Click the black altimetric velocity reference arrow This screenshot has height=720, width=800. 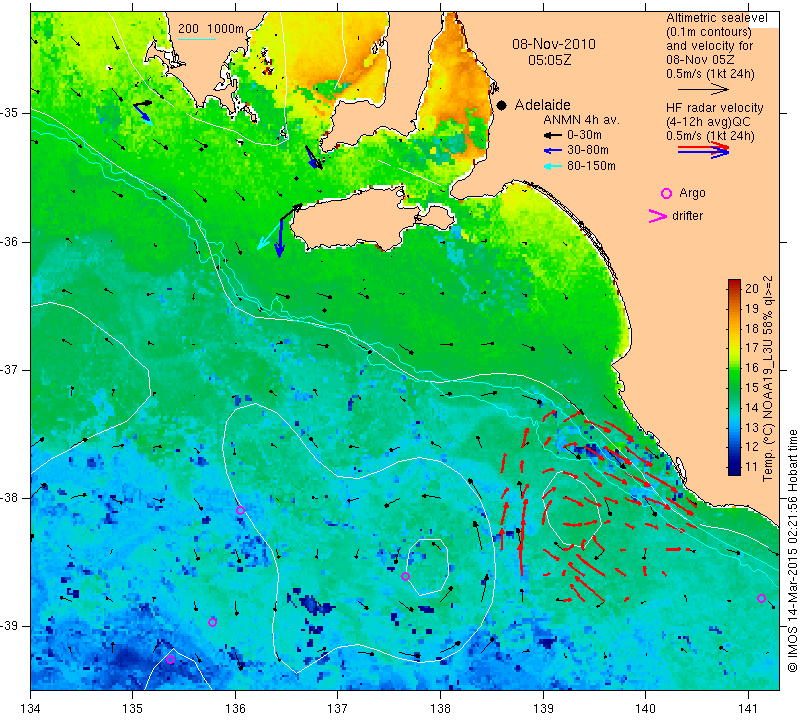(x=703, y=89)
